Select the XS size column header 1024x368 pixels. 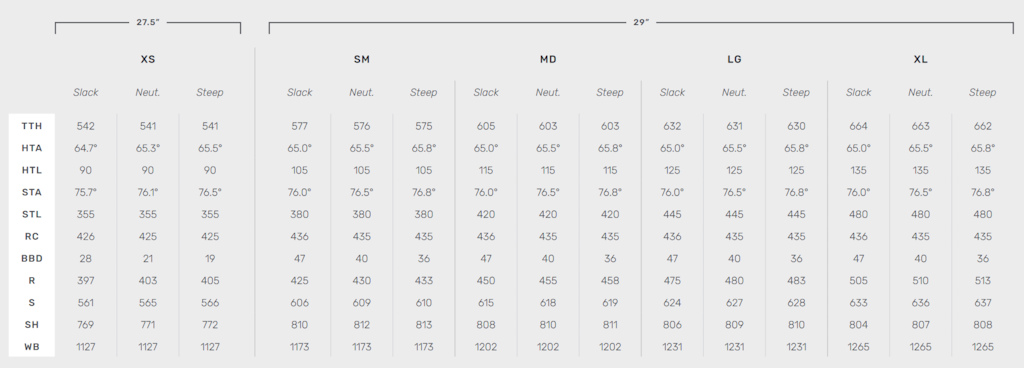[148, 59]
